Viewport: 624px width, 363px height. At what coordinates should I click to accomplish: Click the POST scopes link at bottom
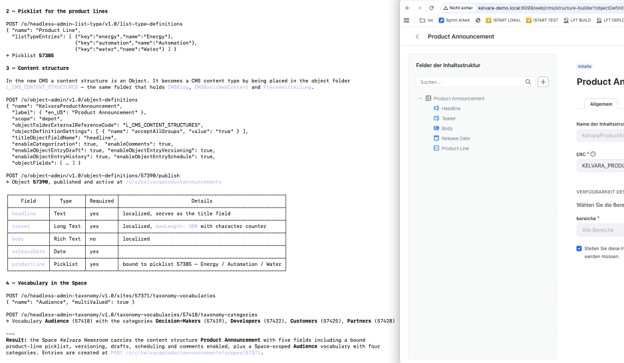point(186,353)
